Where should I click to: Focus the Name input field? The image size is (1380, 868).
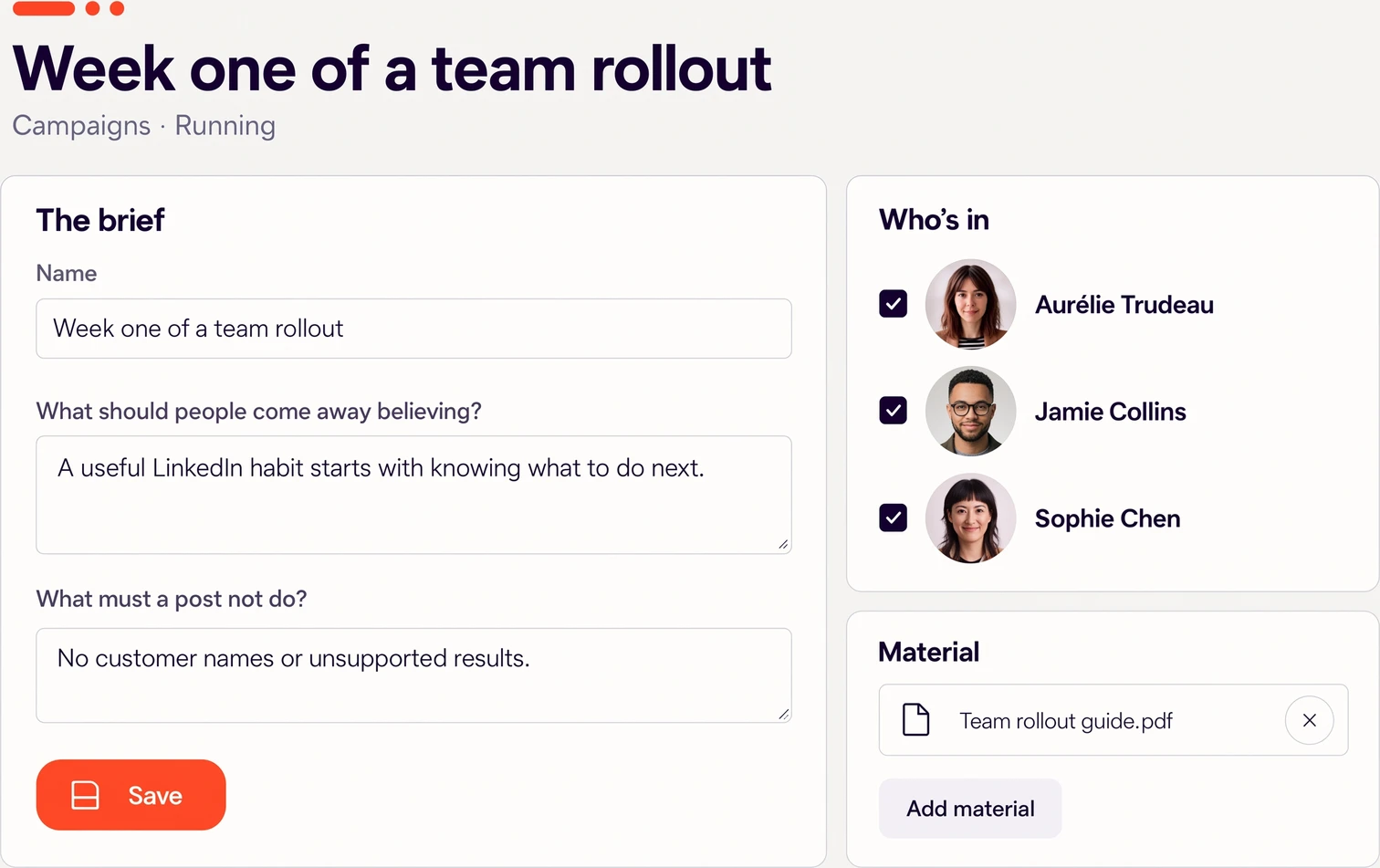413,329
